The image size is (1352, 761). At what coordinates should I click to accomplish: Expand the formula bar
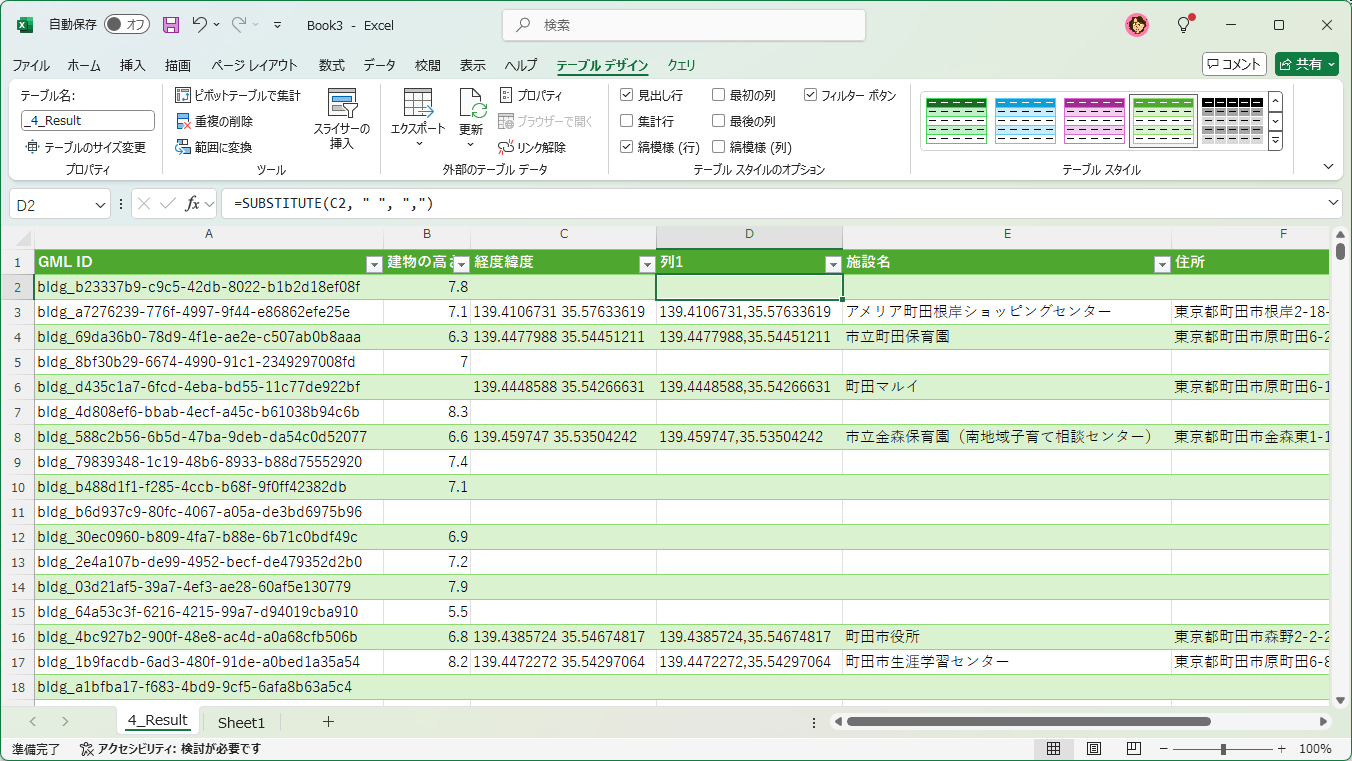click(x=1333, y=203)
